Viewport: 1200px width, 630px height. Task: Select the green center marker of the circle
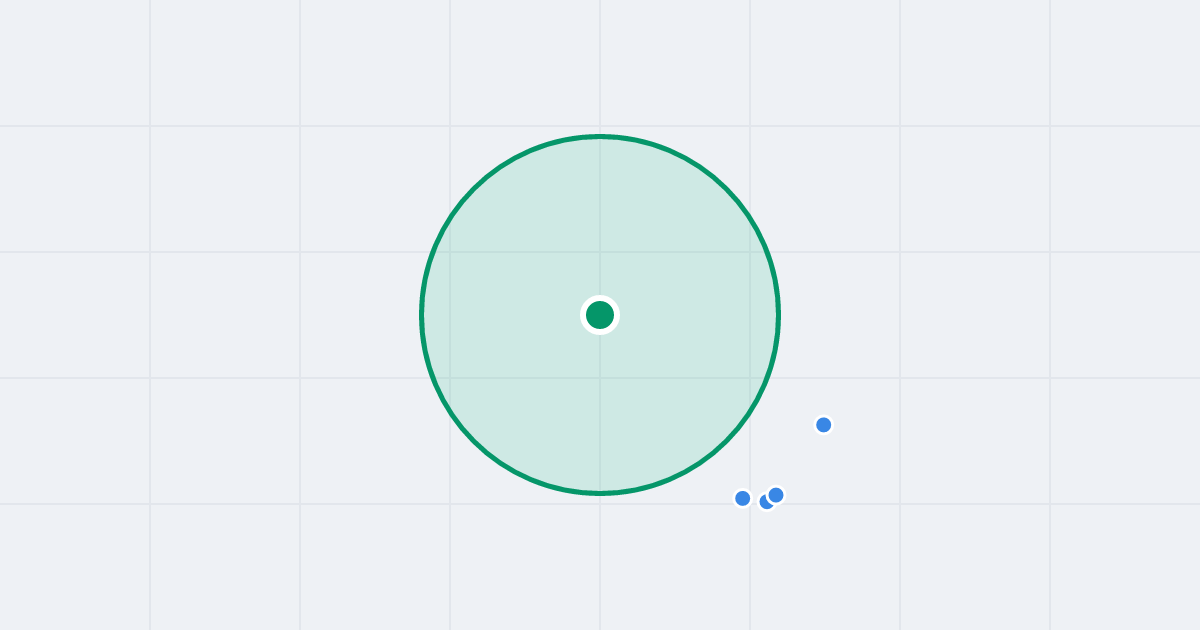tap(600, 315)
